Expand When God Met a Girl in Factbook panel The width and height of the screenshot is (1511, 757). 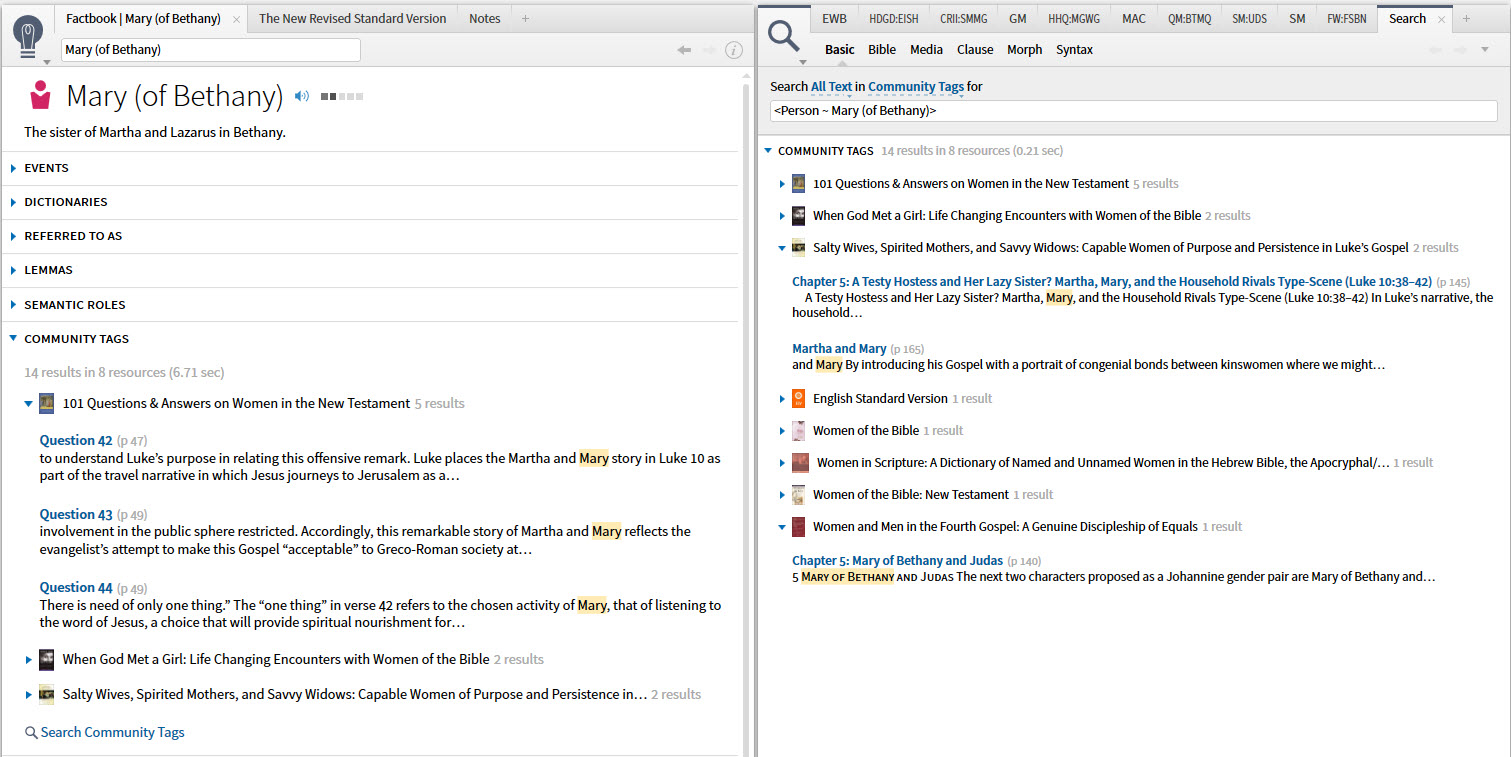coord(28,660)
